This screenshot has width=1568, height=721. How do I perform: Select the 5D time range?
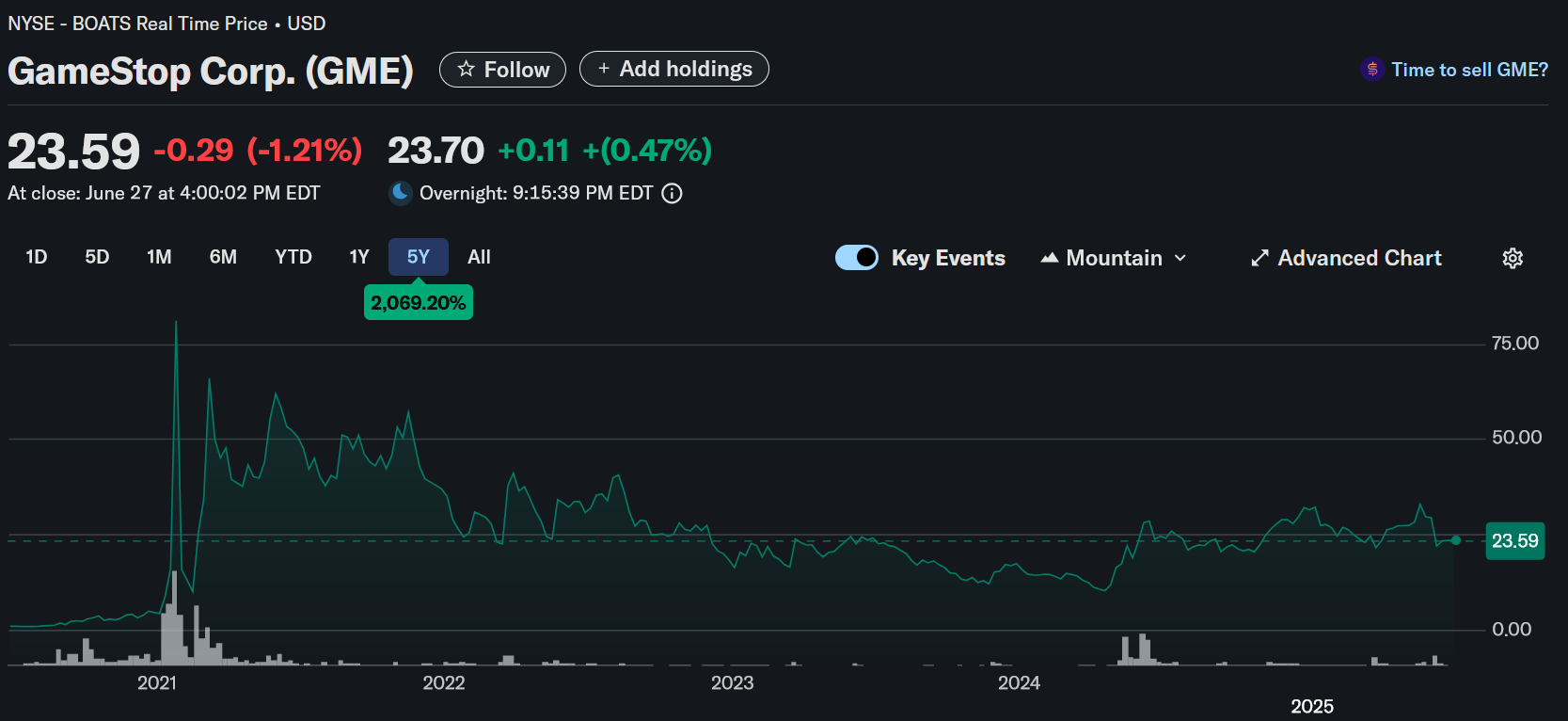tap(97, 257)
